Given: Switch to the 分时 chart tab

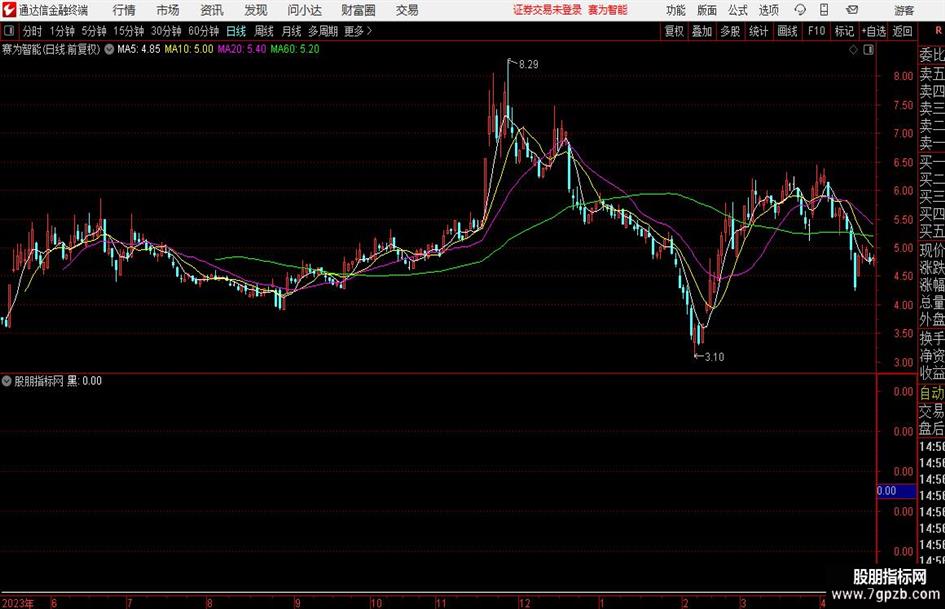Looking at the screenshot, I should 32,31.
